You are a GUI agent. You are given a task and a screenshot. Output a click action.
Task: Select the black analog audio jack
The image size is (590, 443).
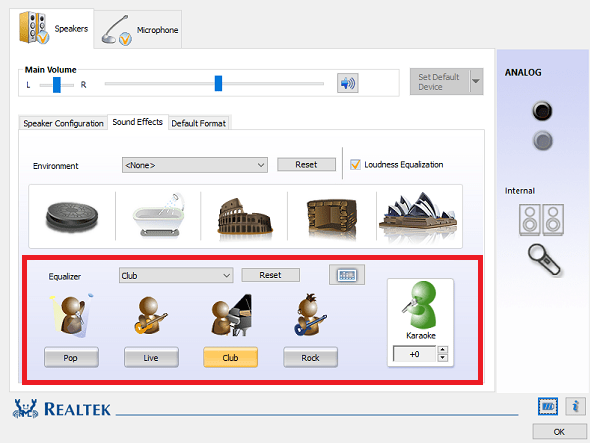(x=542, y=111)
